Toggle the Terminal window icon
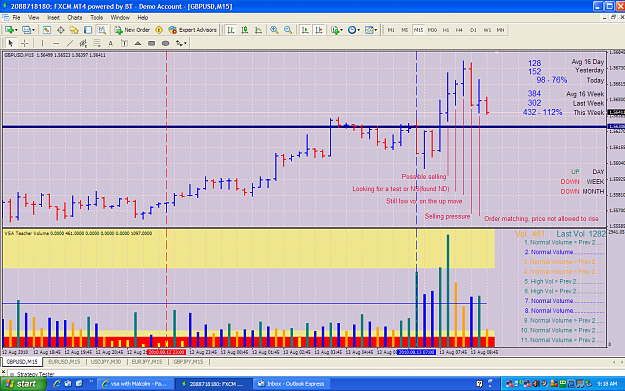This screenshot has width=625, height=391. point(88,30)
